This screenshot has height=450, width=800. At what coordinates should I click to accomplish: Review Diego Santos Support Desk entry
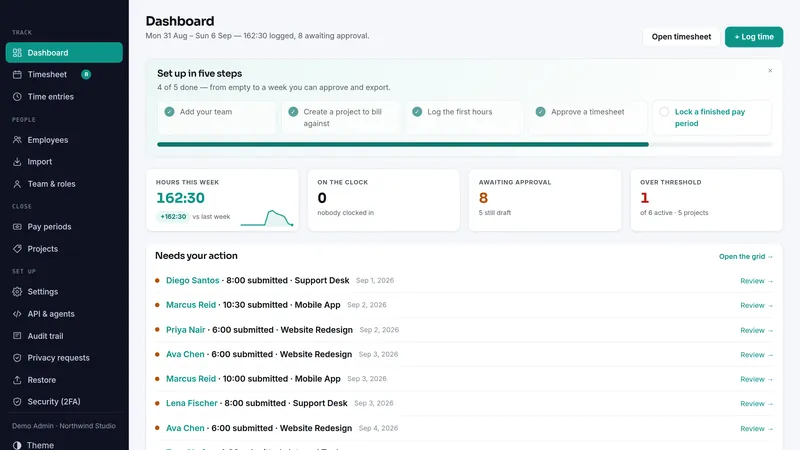pyautogui.click(x=757, y=281)
